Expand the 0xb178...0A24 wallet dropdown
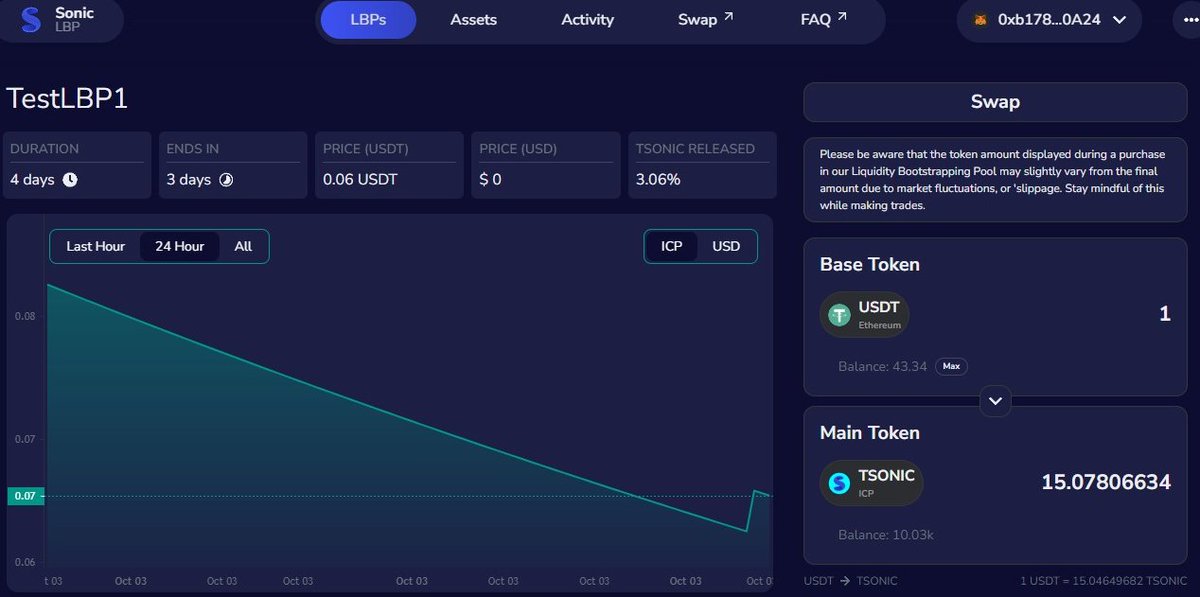 1048,19
